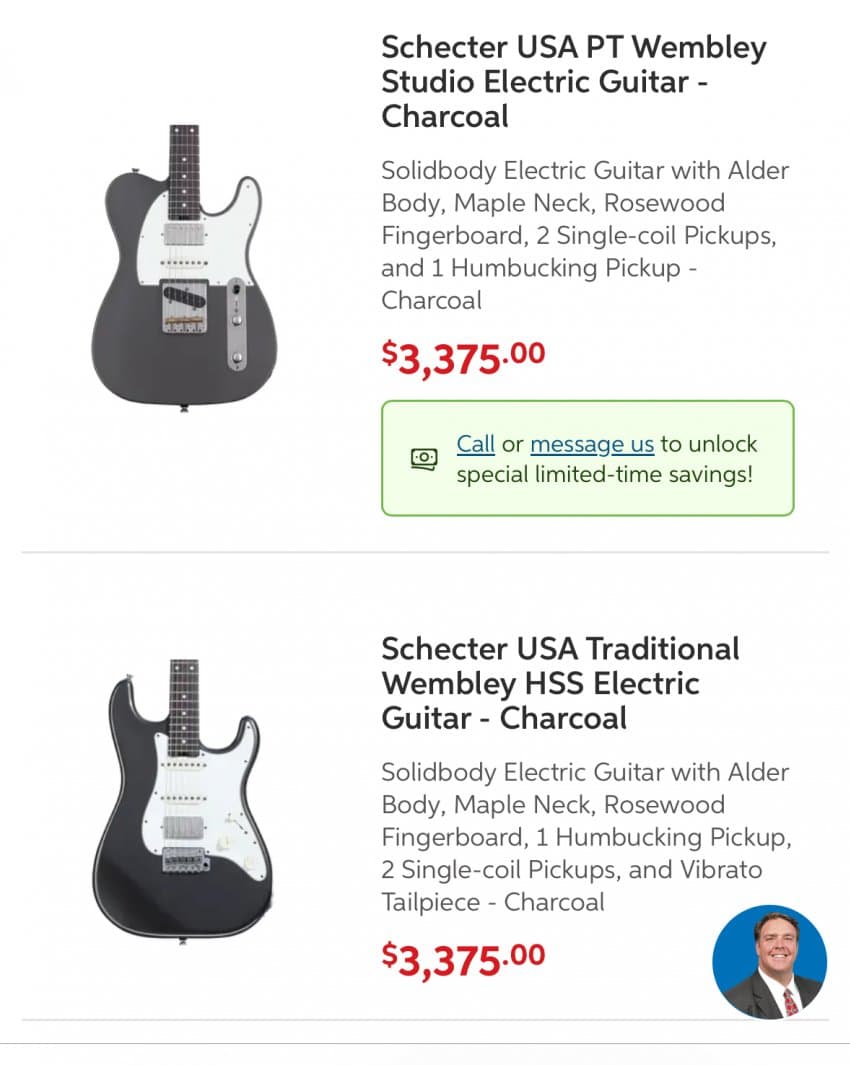850x1065 pixels.
Task: Click the message us link
Action: coord(592,444)
